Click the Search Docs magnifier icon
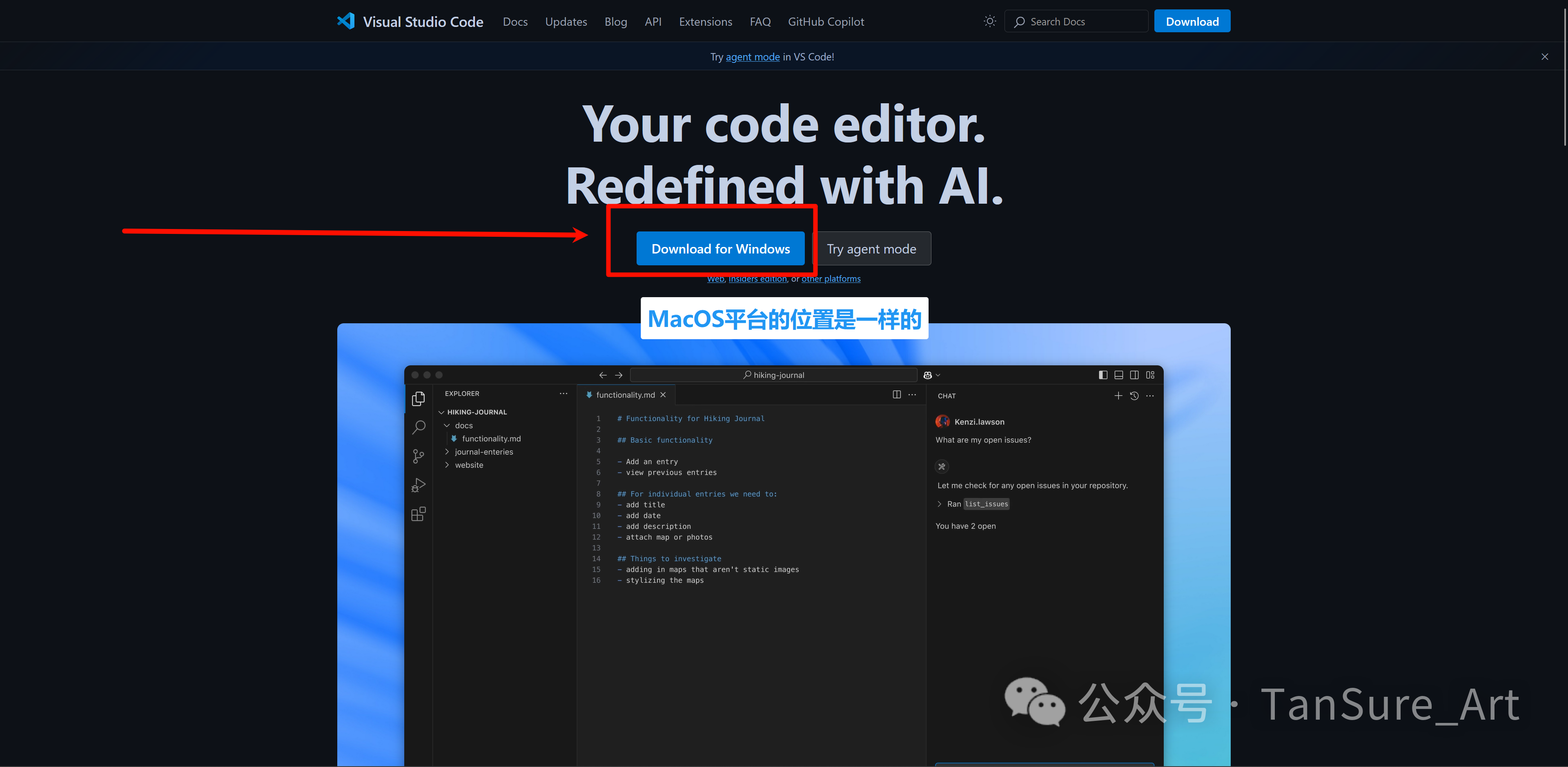Viewport: 1568px width, 767px height. 1020,22
